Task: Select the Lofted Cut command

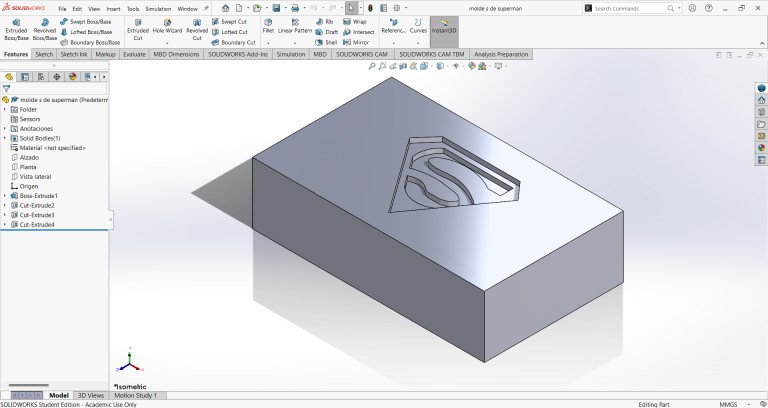Action: [230, 32]
